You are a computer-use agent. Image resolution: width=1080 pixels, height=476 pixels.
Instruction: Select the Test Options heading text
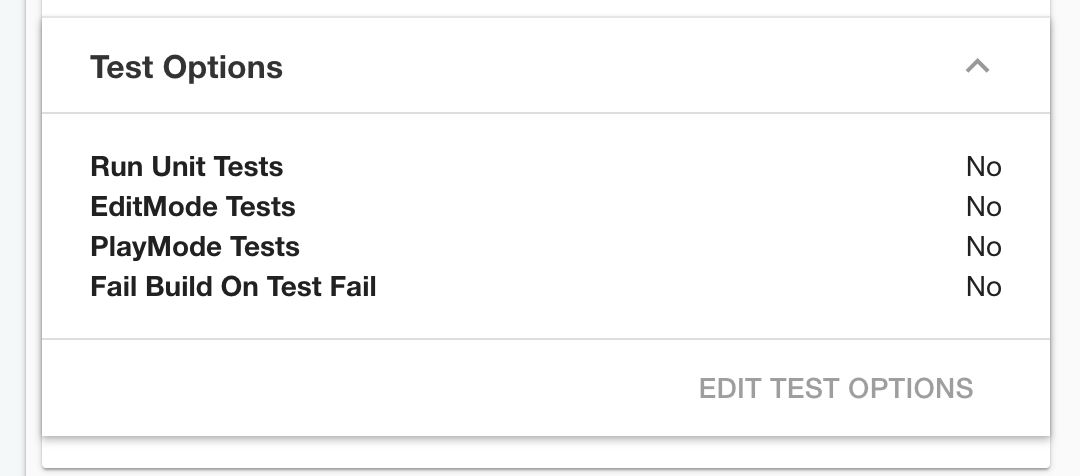tap(187, 67)
